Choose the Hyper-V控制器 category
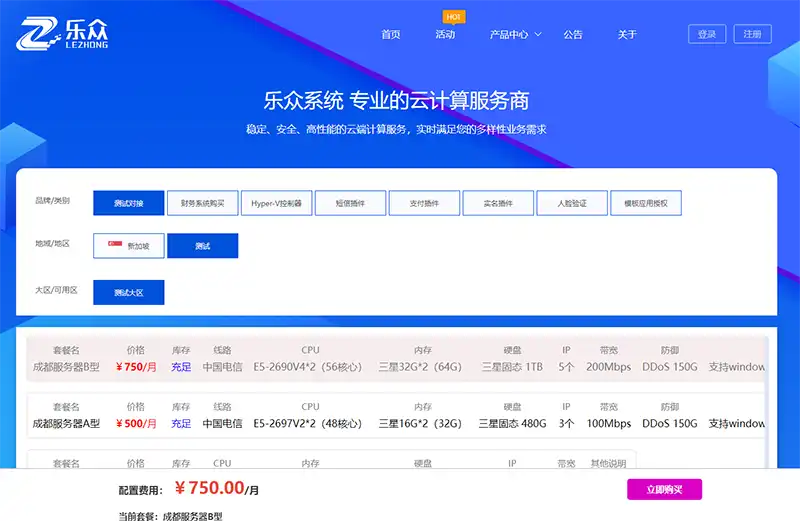800x521 pixels. [276, 203]
